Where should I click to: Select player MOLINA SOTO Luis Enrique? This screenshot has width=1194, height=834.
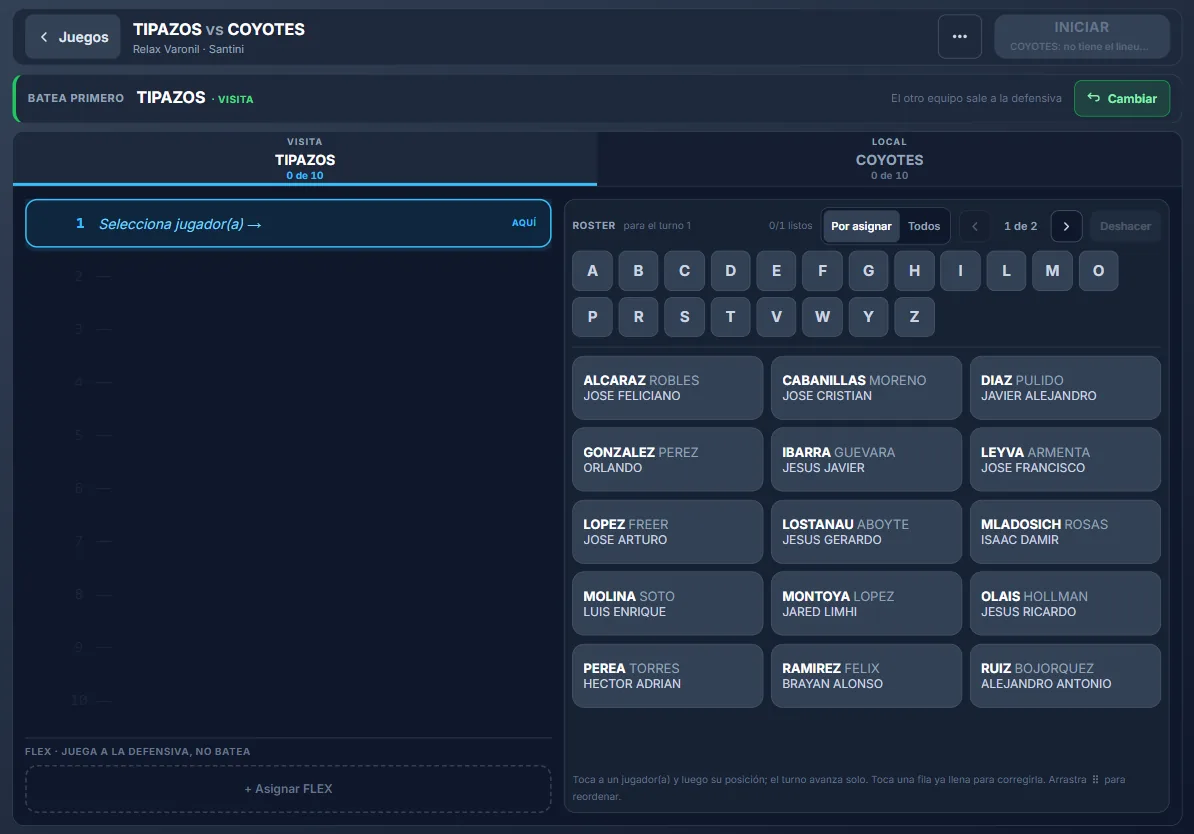[x=668, y=603]
